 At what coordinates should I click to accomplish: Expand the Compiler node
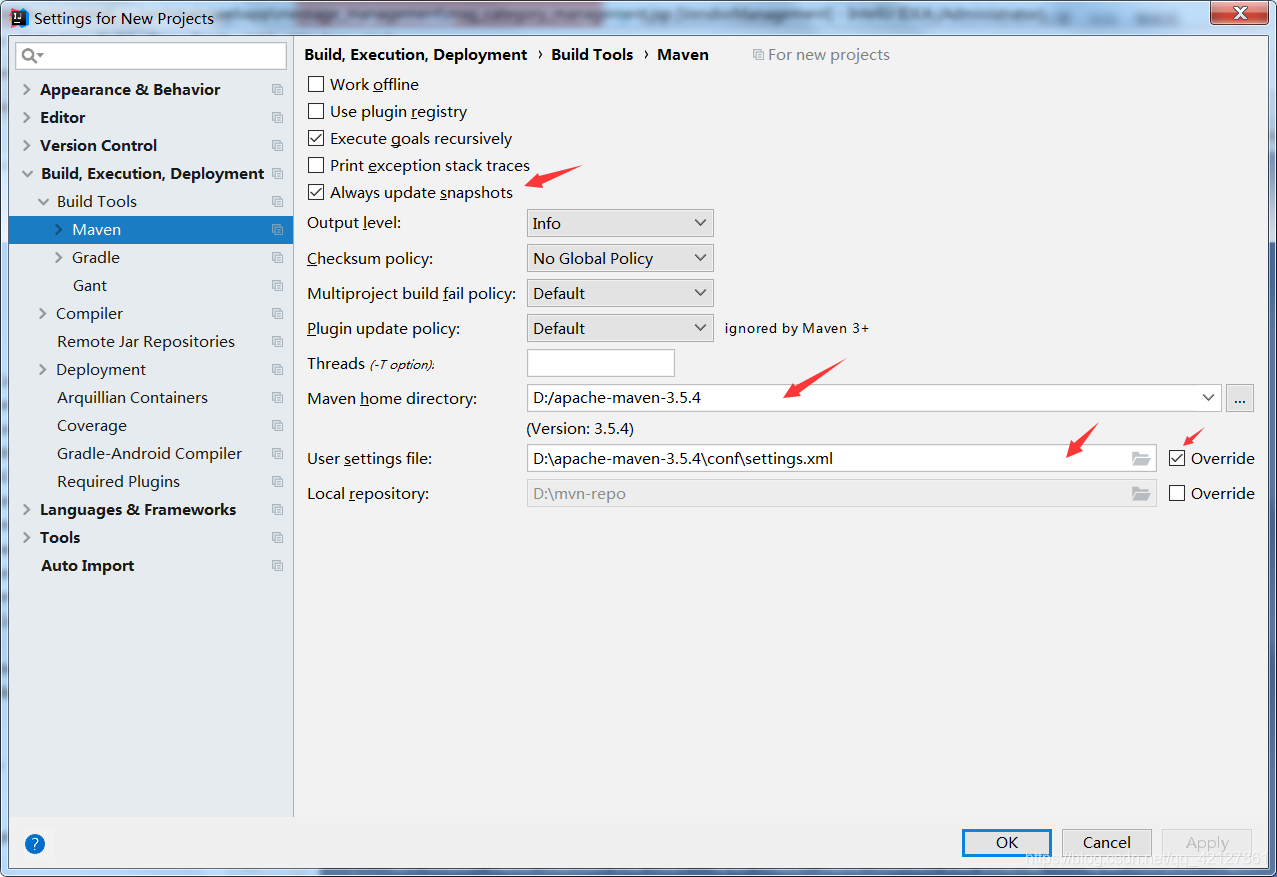click(42, 314)
